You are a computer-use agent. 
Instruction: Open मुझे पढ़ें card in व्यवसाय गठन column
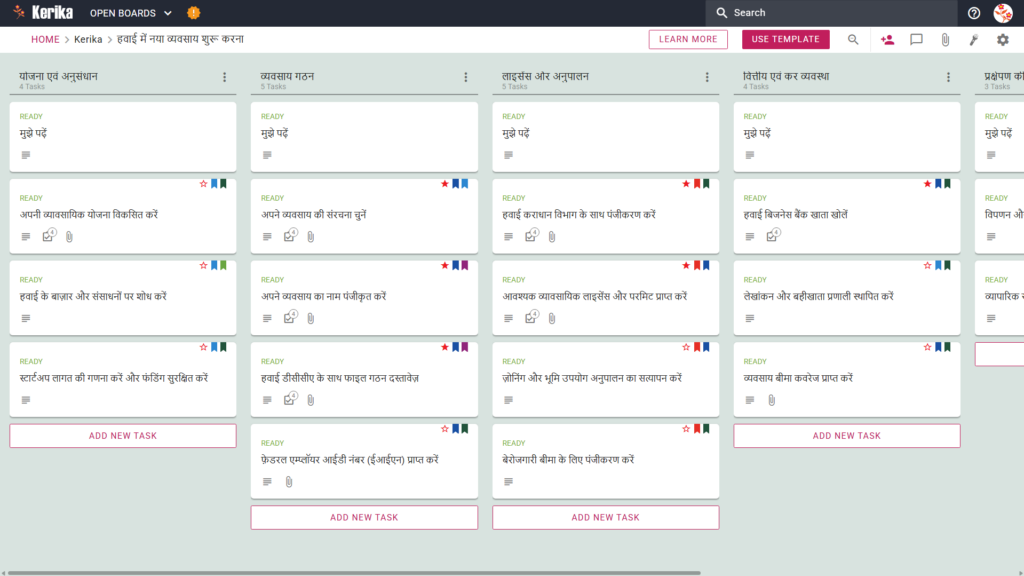pyautogui.click(x=364, y=136)
